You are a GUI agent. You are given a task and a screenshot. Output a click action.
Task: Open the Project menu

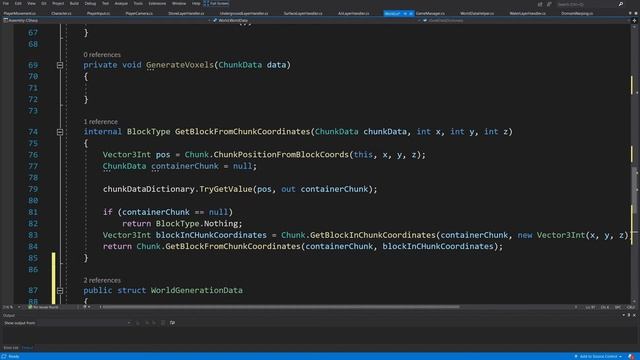pos(58,3)
